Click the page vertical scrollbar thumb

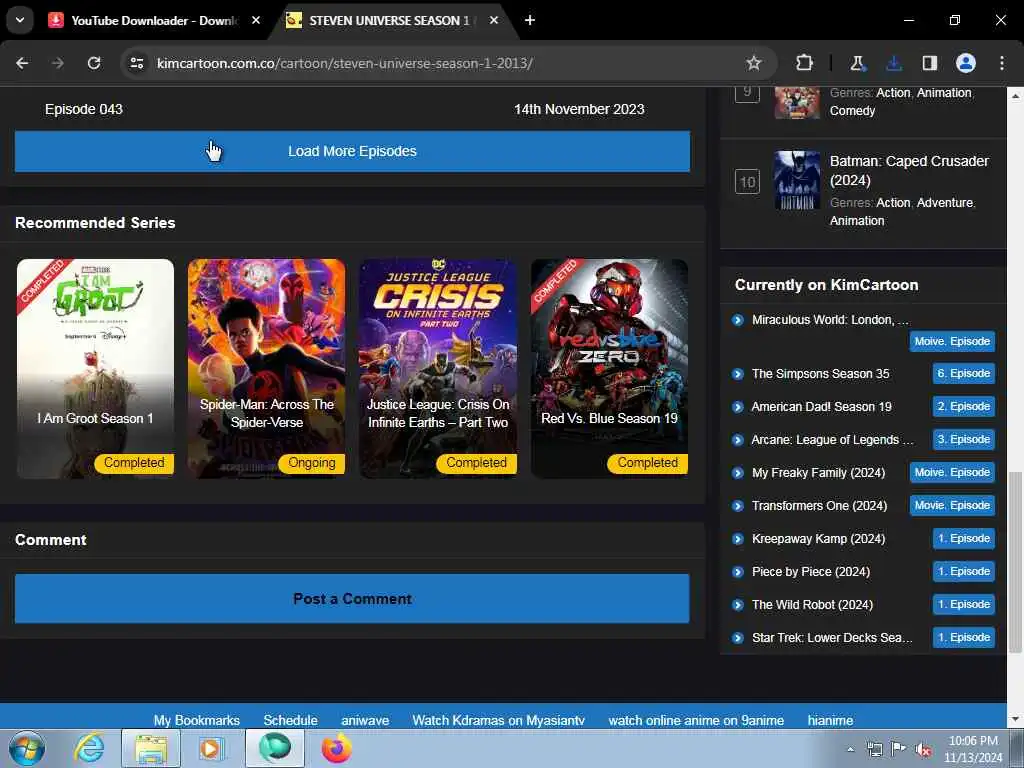[x=1015, y=562]
